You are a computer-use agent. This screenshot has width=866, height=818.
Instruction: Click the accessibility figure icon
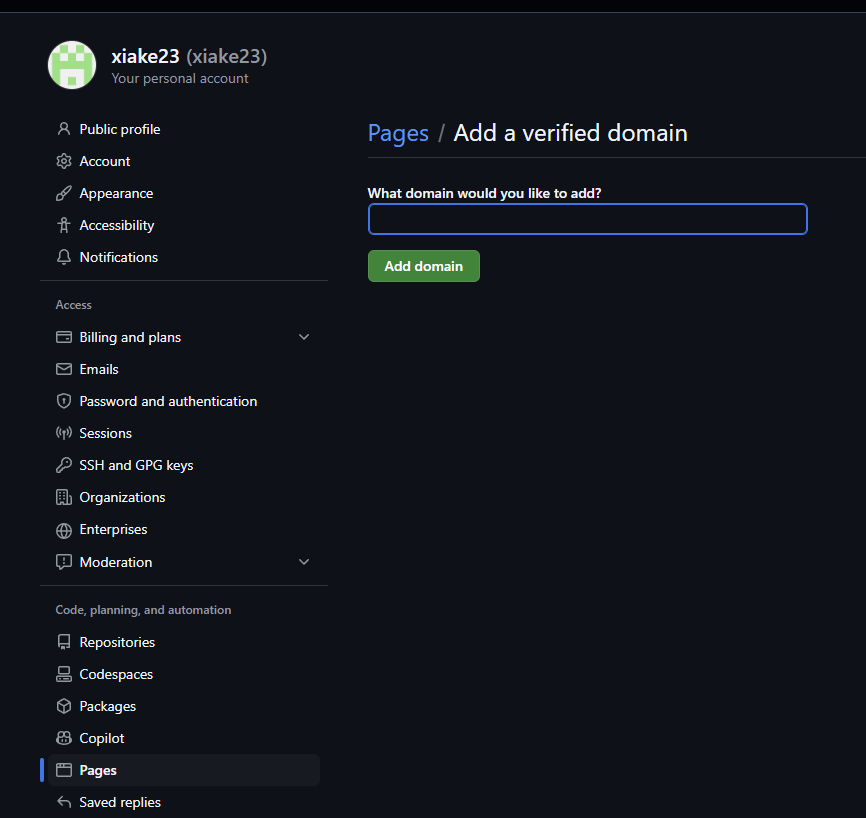64,225
